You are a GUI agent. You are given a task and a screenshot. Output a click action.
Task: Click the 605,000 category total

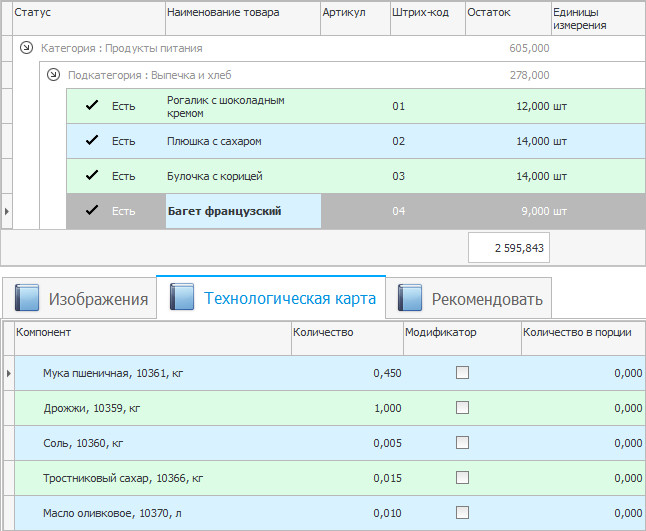point(529,48)
